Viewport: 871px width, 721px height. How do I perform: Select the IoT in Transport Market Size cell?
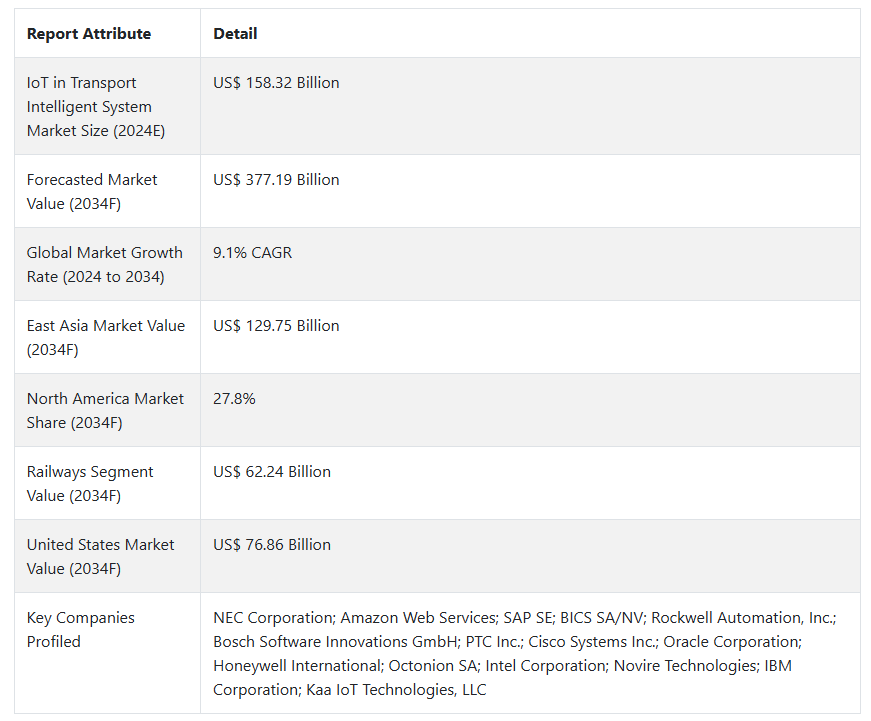coord(96,107)
